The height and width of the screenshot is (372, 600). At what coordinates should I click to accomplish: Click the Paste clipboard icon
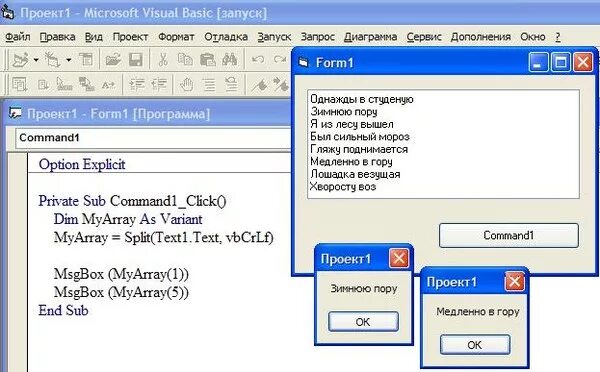[x=208, y=60]
